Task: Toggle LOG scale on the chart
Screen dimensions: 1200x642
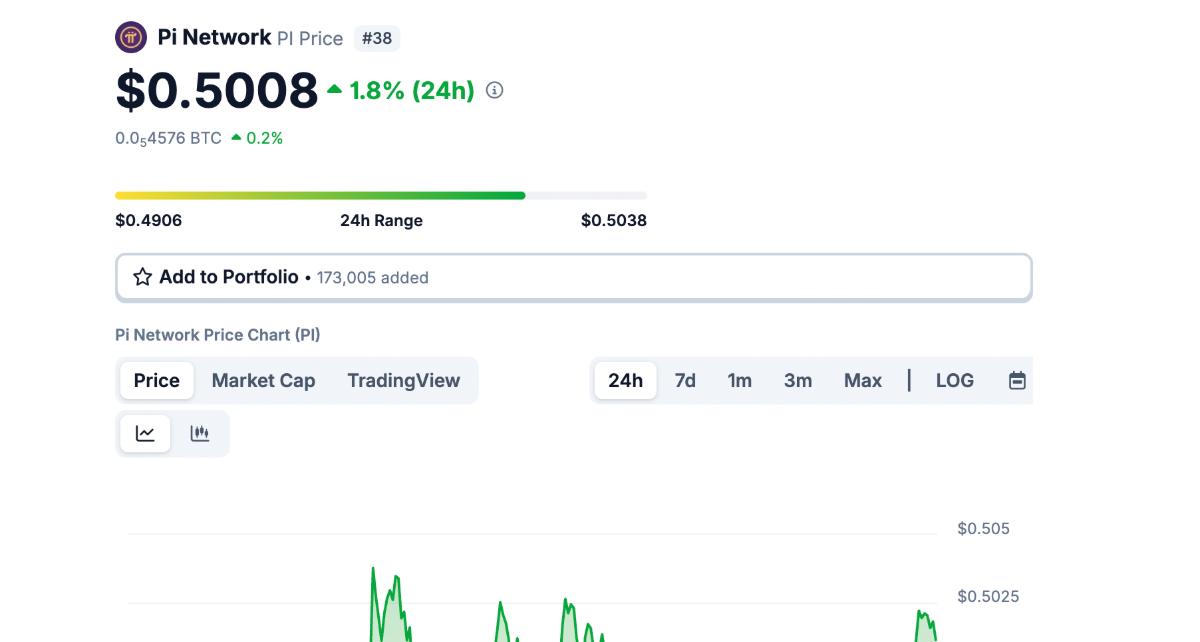Action: click(x=955, y=380)
